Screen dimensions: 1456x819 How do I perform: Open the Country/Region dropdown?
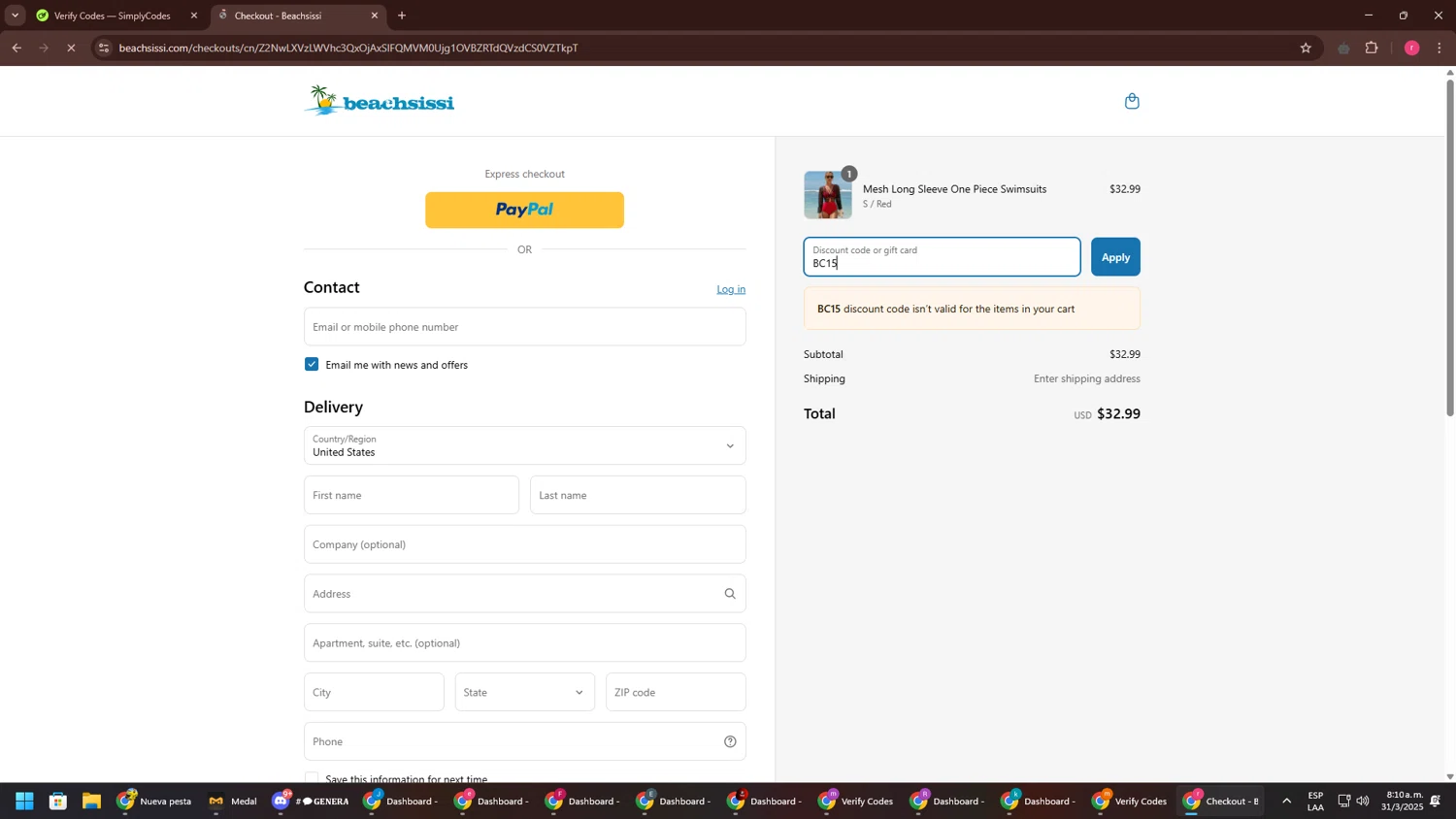tap(525, 445)
